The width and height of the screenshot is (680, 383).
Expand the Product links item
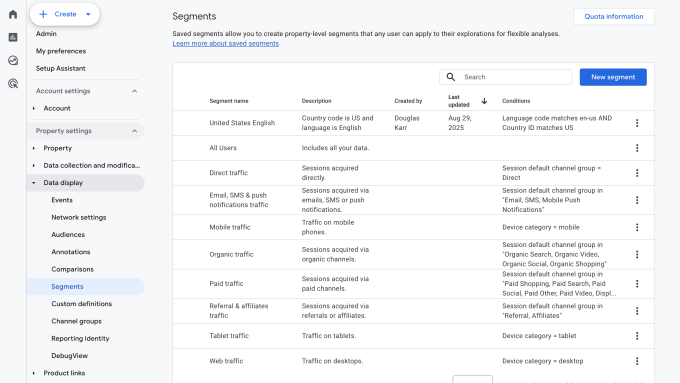(x=34, y=373)
